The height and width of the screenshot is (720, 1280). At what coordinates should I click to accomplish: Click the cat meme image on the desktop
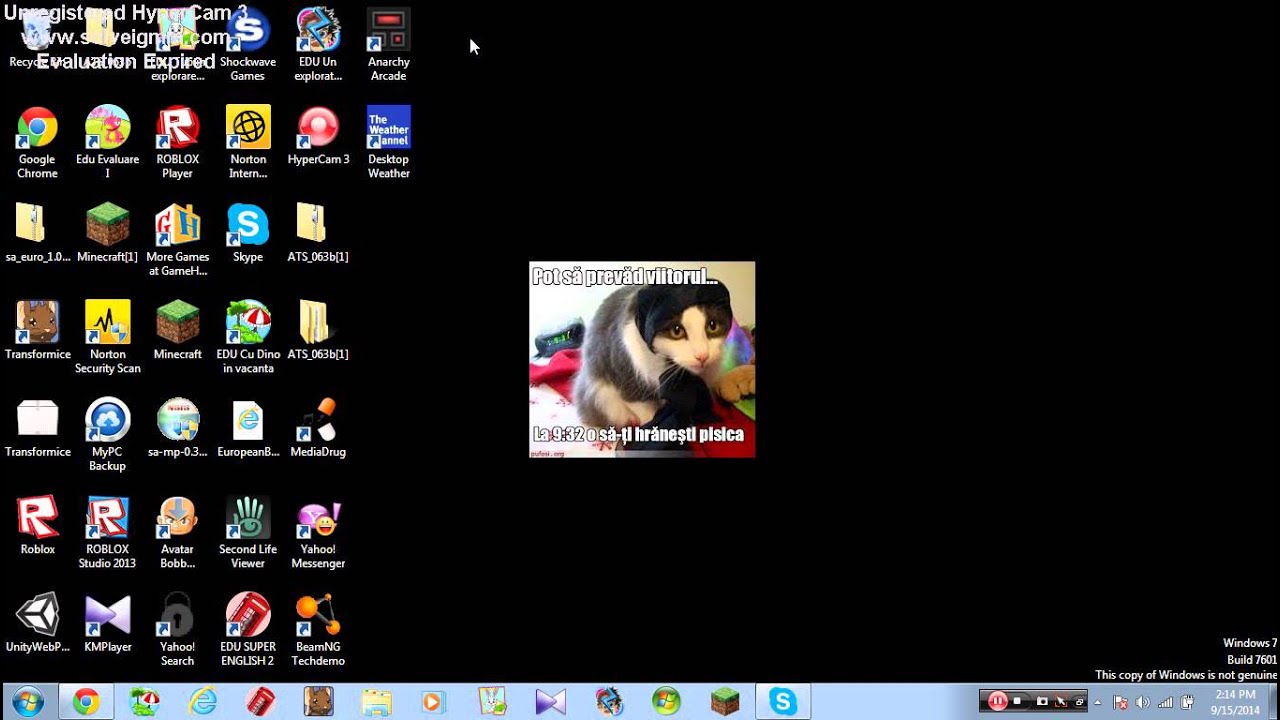pos(642,360)
